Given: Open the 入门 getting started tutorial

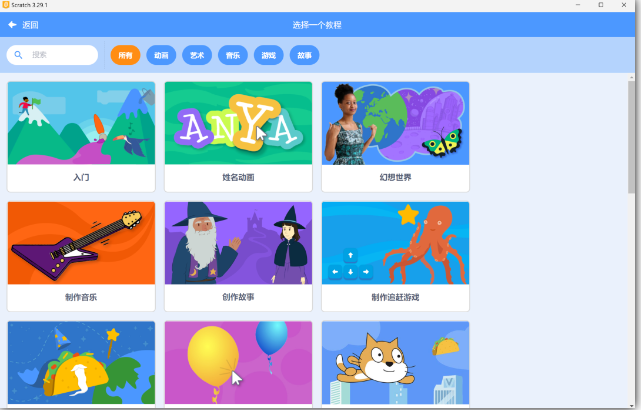Looking at the screenshot, I should 81,137.
